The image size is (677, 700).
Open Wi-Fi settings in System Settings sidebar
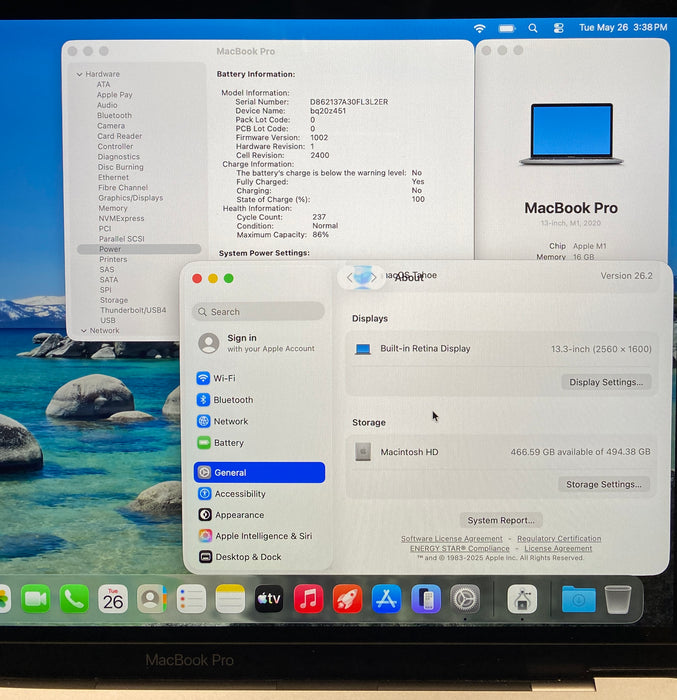point(259,378)
